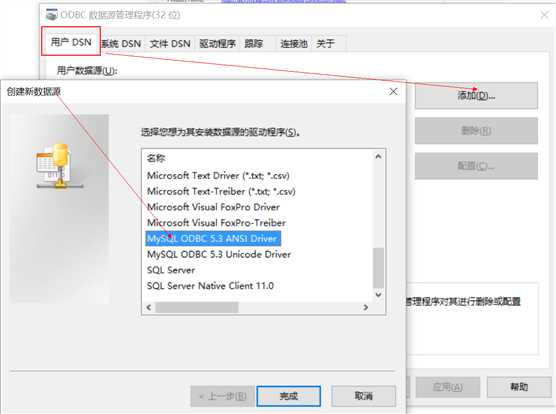Switch to the 用户 DSN tab

click(x=71, y=42)
